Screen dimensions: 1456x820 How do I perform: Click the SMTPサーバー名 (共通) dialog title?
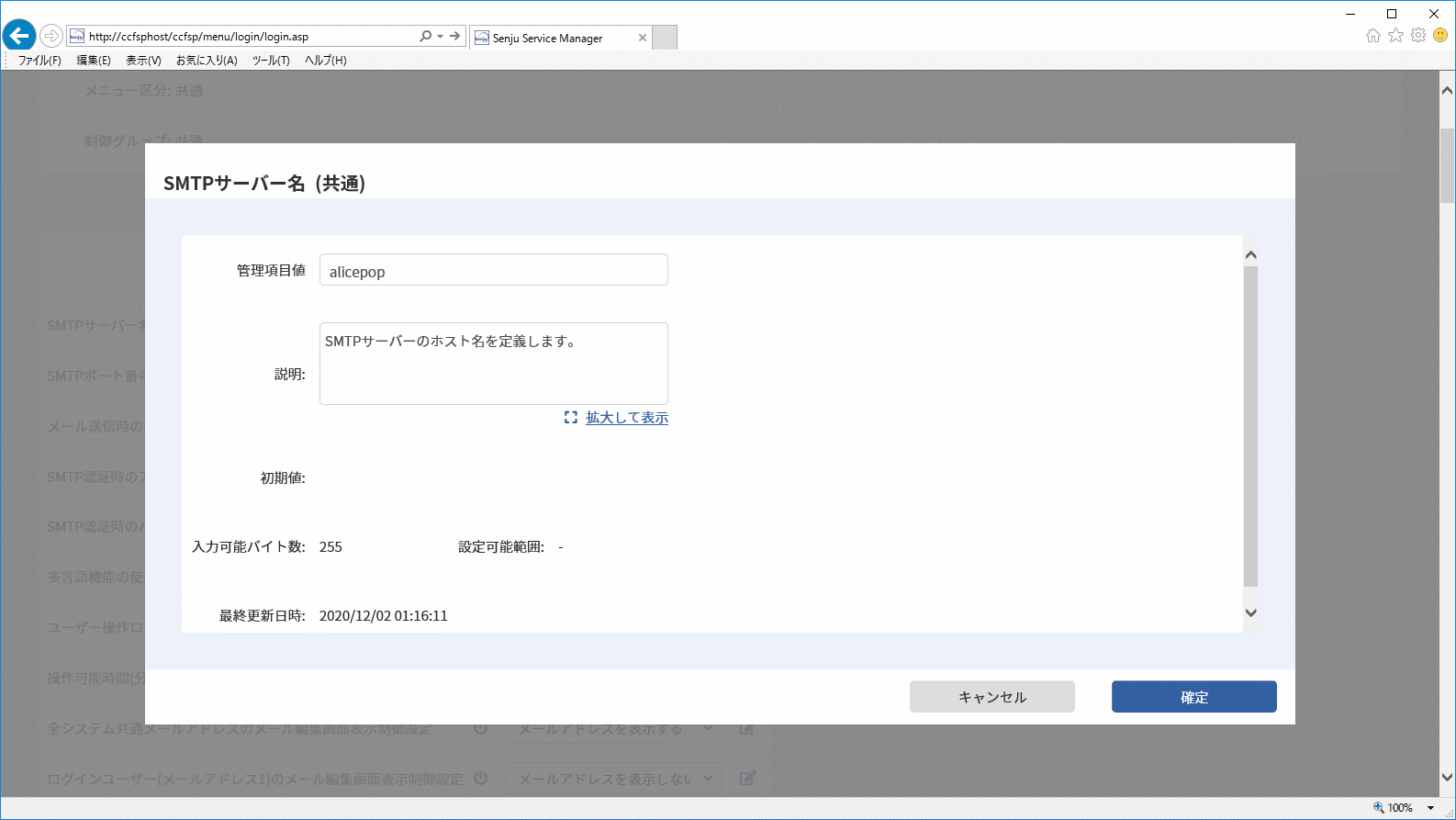(x=264, y=184)
